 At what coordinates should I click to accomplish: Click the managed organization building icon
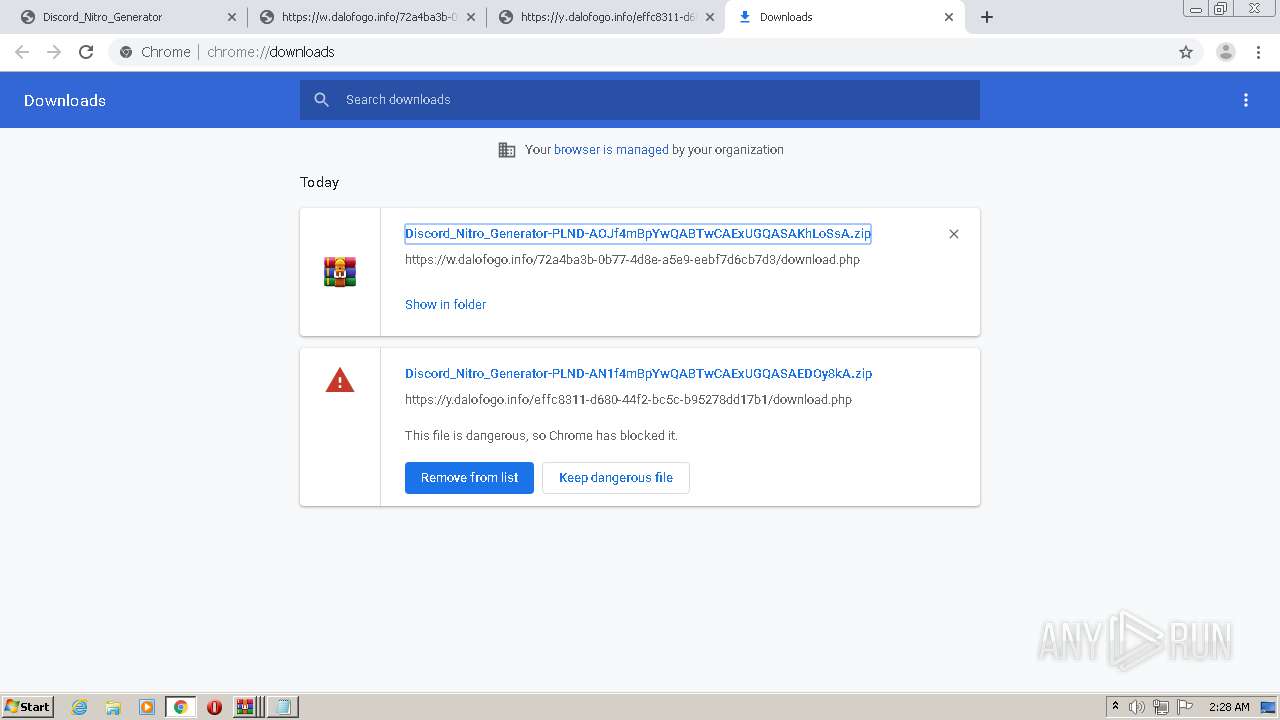point(507,150)
